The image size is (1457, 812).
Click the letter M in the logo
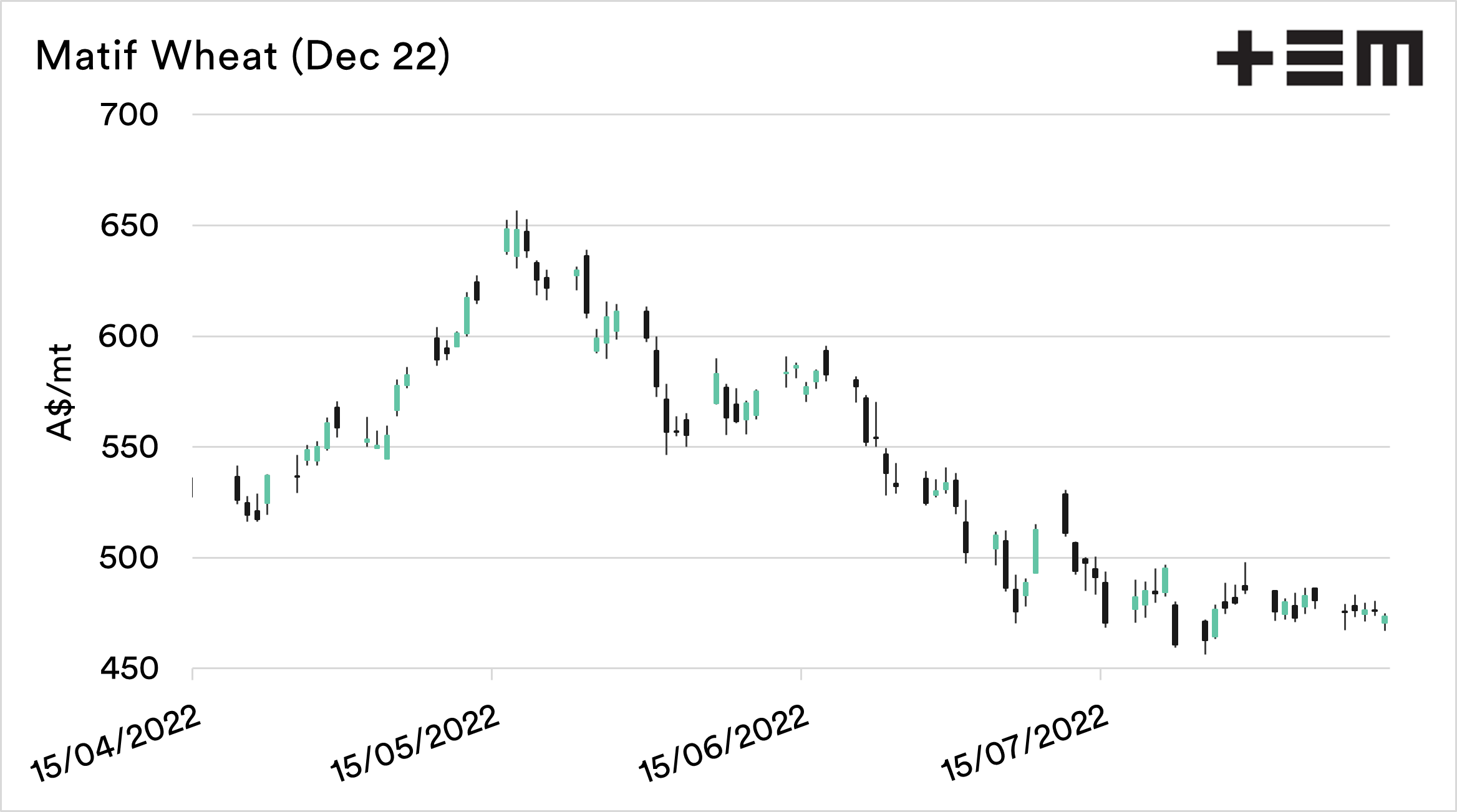tap(1390, 58)
